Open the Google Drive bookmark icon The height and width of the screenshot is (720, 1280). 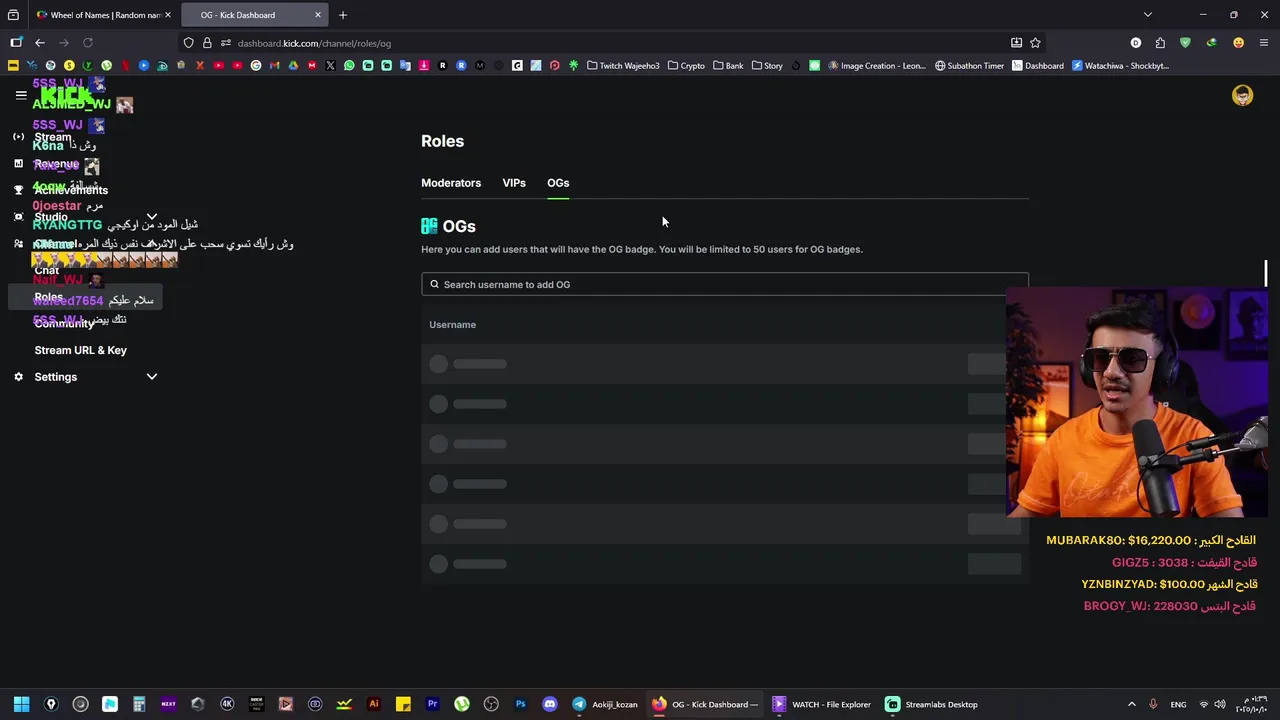coord(293,66)
